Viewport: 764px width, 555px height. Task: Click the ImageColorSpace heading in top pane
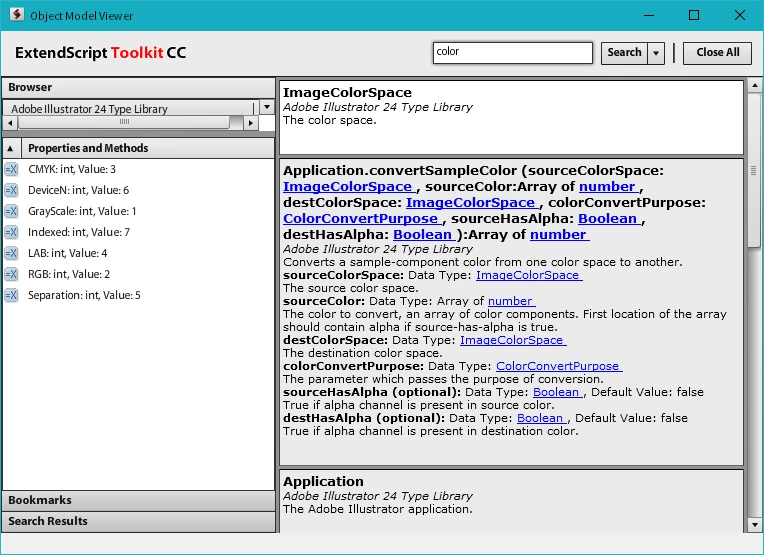point(347,93)
